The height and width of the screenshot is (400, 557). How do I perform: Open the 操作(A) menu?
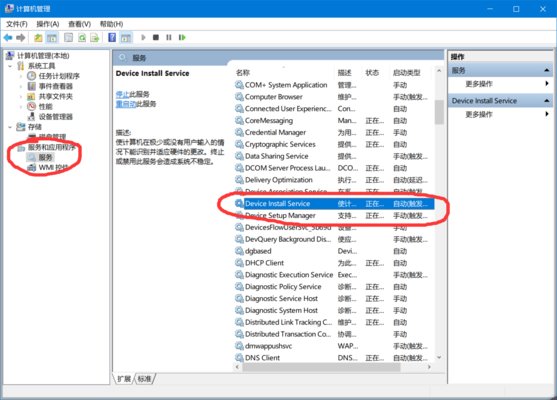coord(48,24)
